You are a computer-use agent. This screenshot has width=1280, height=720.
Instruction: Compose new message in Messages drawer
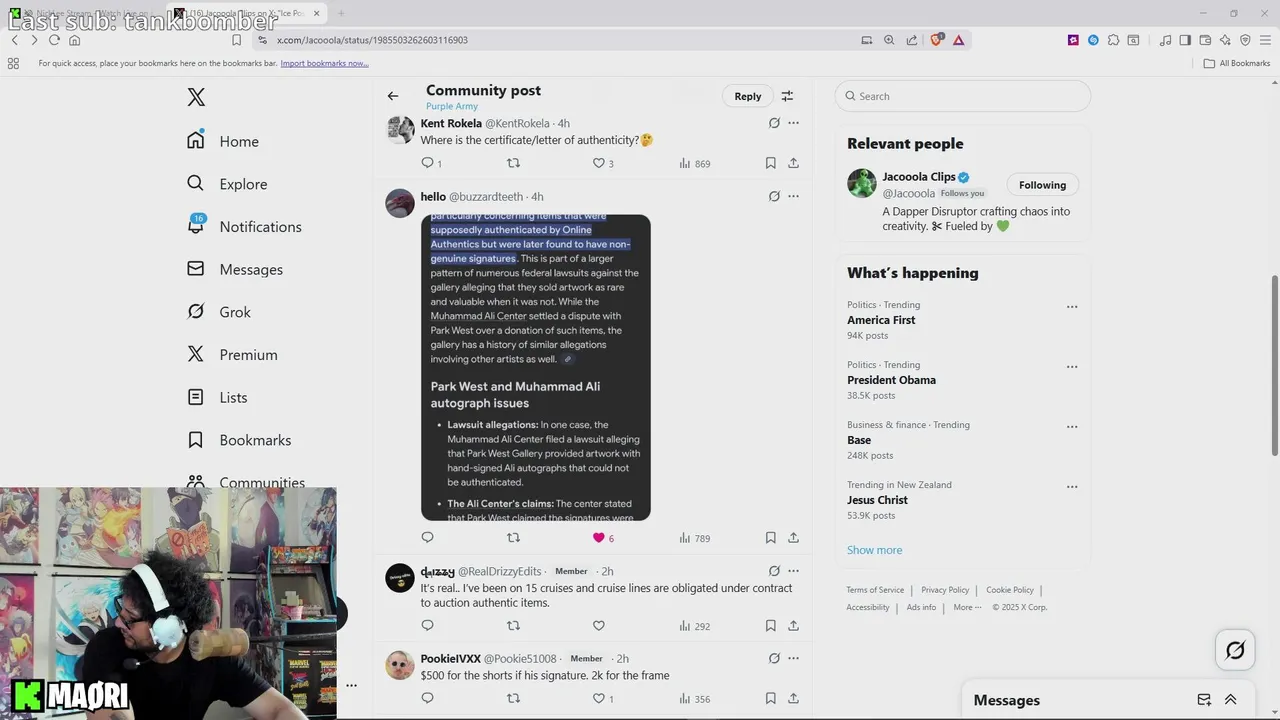(x=1204, y=700)
